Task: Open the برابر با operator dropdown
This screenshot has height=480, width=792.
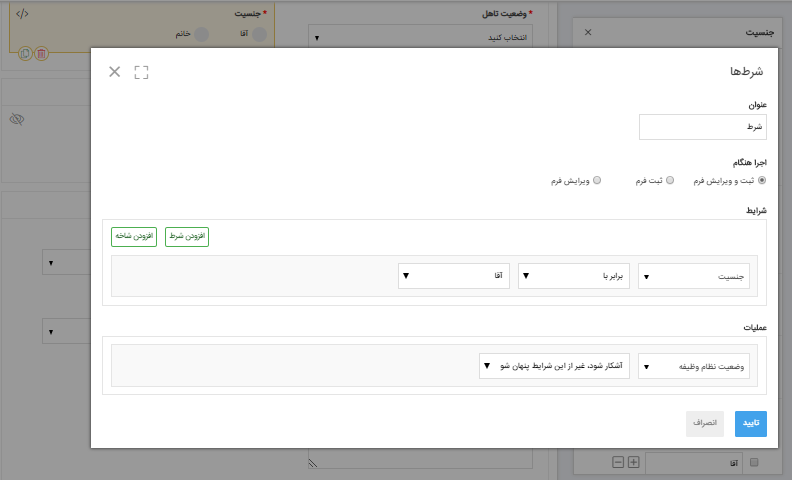Action: point(573,276)
